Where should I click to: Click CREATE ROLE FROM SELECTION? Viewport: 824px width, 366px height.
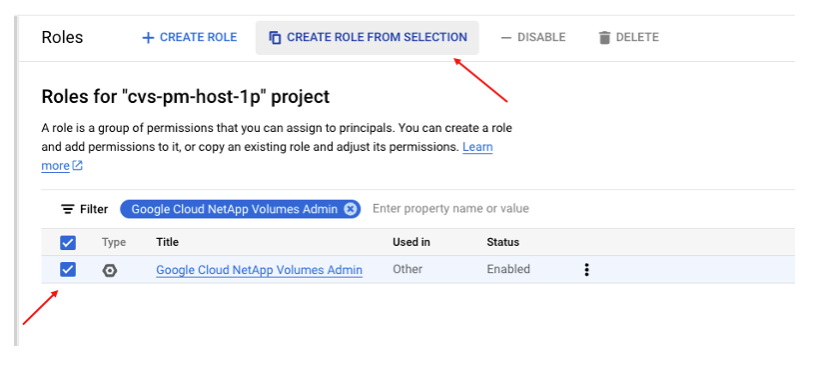[367, 38]
